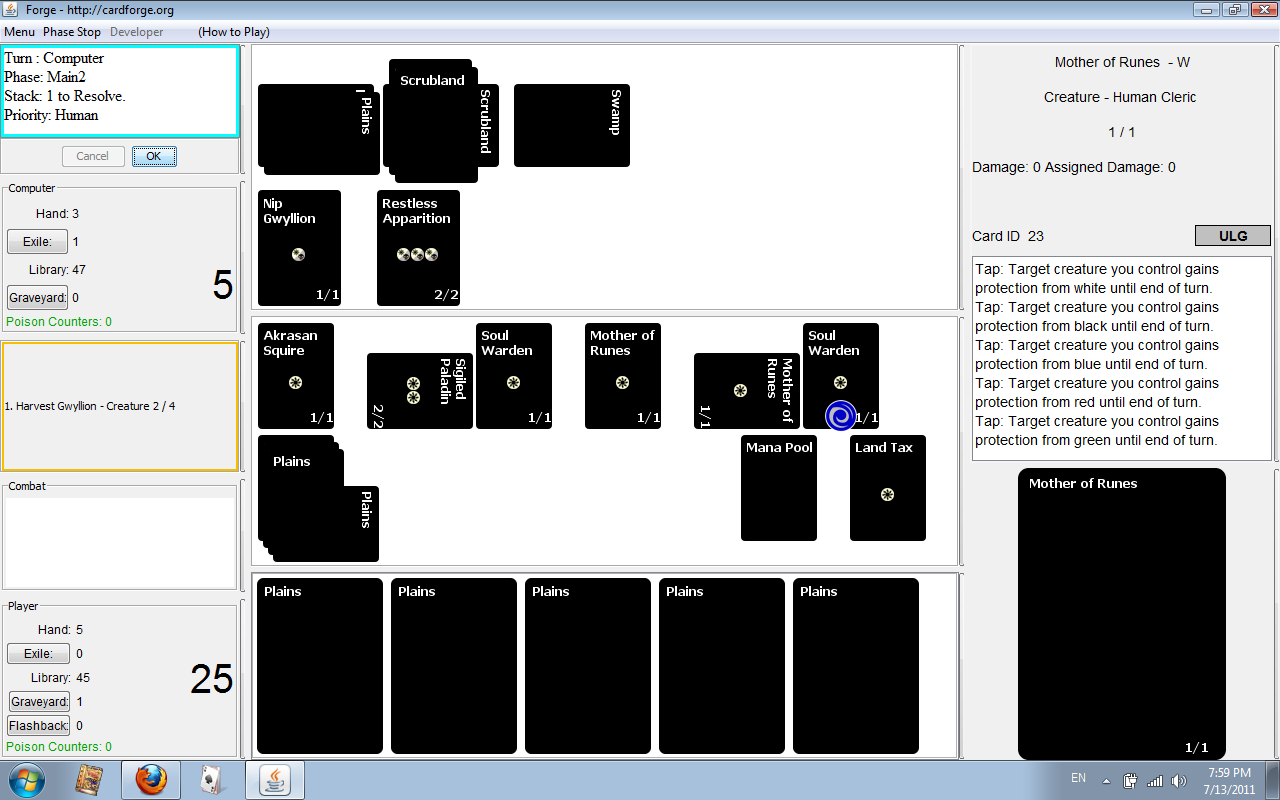Open the Player's Flashback list
This screenshot has height=800, width=1280.
(39, 726)
